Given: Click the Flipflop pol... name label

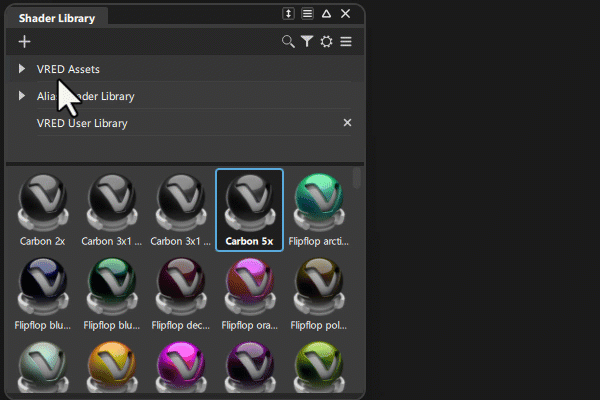Looking at the screenshot, I should (319, 326).
